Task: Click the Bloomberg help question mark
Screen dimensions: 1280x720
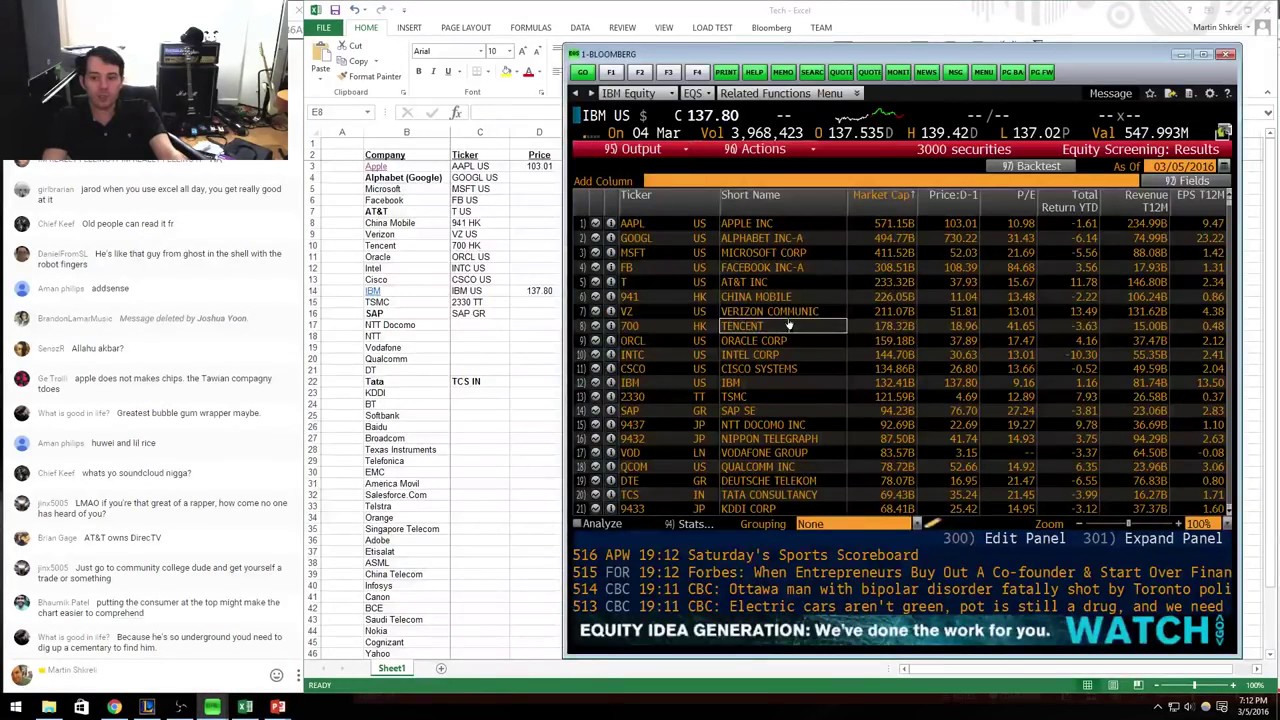Action: pos(1227,93)
